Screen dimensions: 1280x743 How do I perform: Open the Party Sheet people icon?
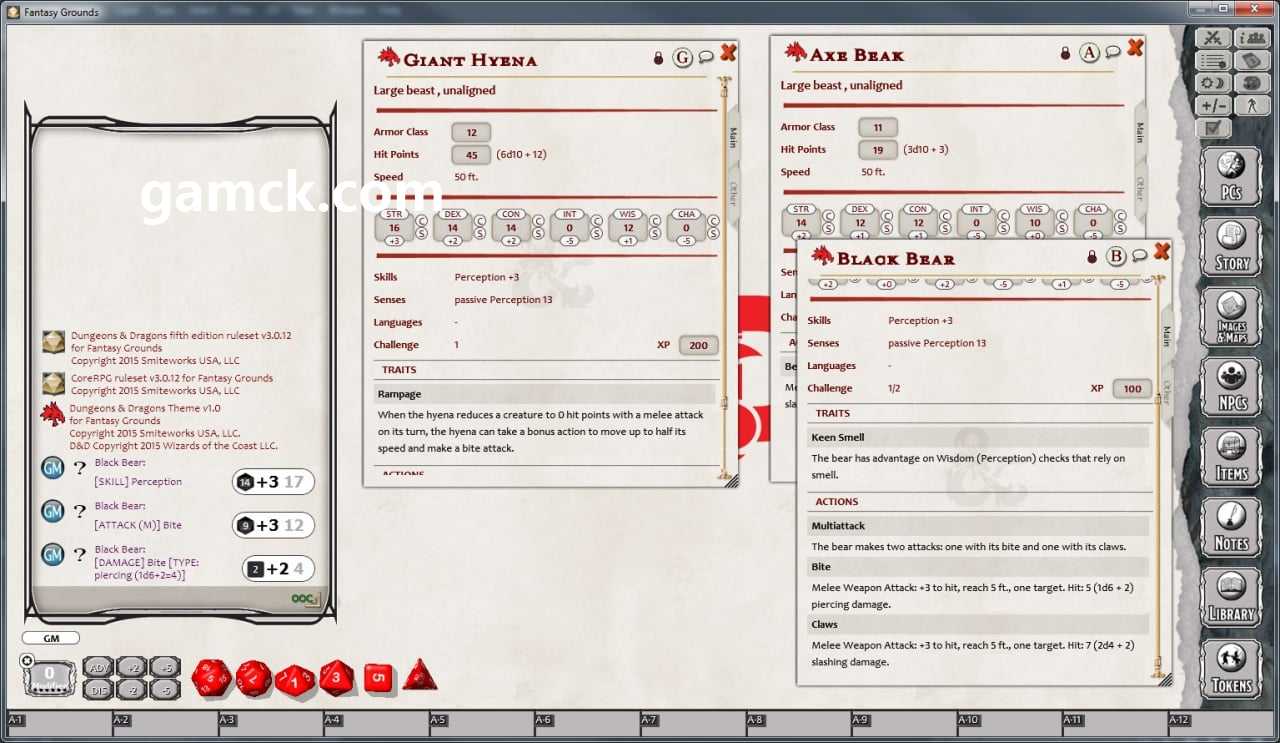tap(1252, 38)
